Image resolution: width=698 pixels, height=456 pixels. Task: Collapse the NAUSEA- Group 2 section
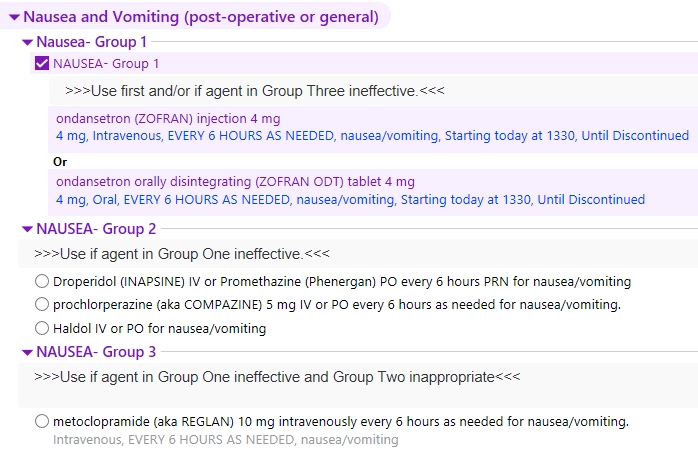27,229
